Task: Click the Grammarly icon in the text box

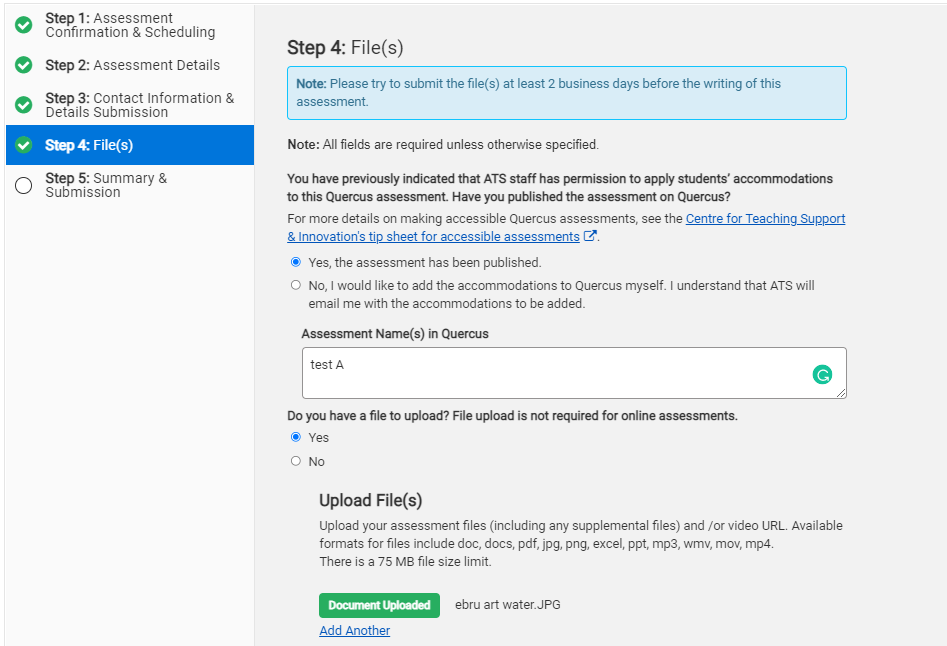Action: point(822,375)
